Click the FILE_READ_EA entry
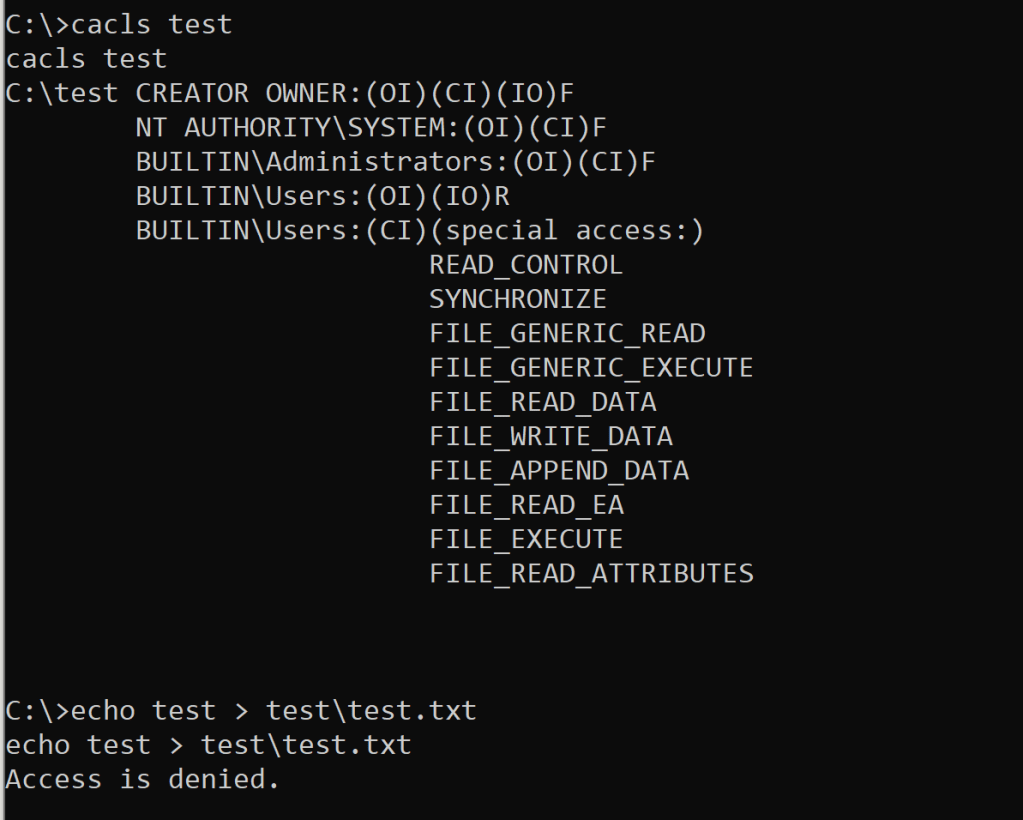The image size is (1023, 820). [x=526, y=505]
